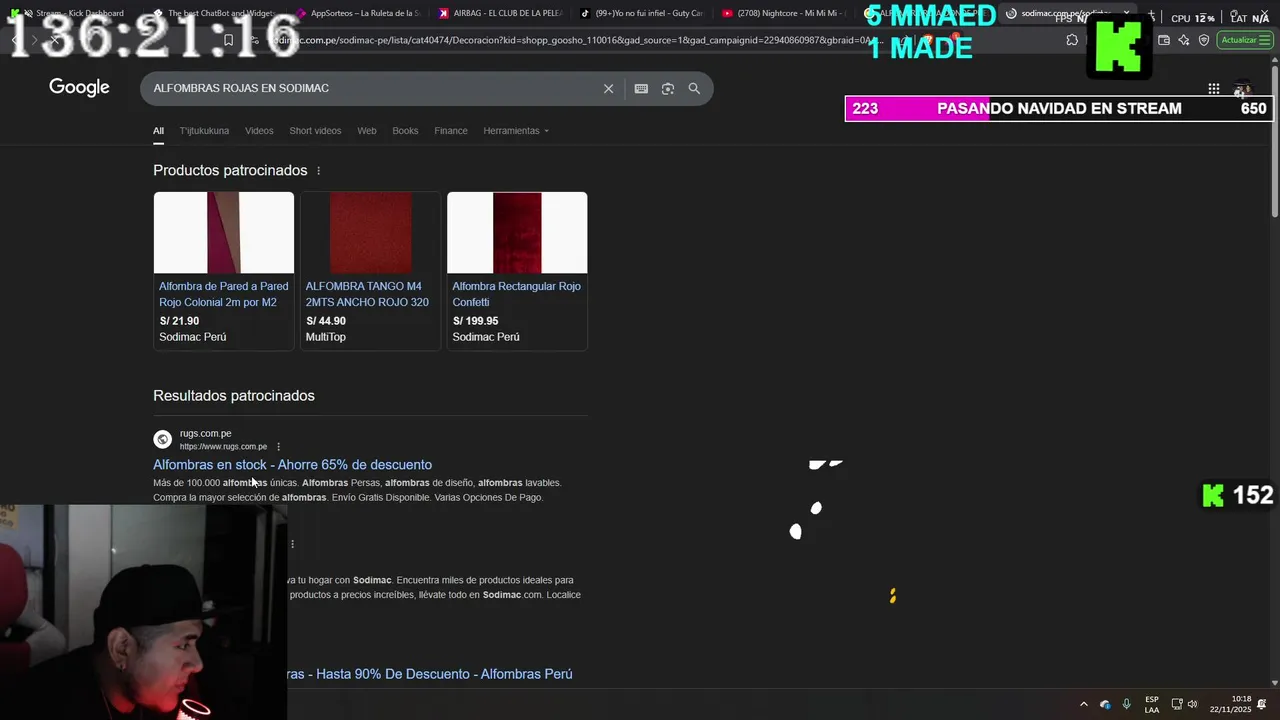Open Alfombra de Pared a Pared Rojo Colonial link
1280x720 pixels.
click(224, 294)
